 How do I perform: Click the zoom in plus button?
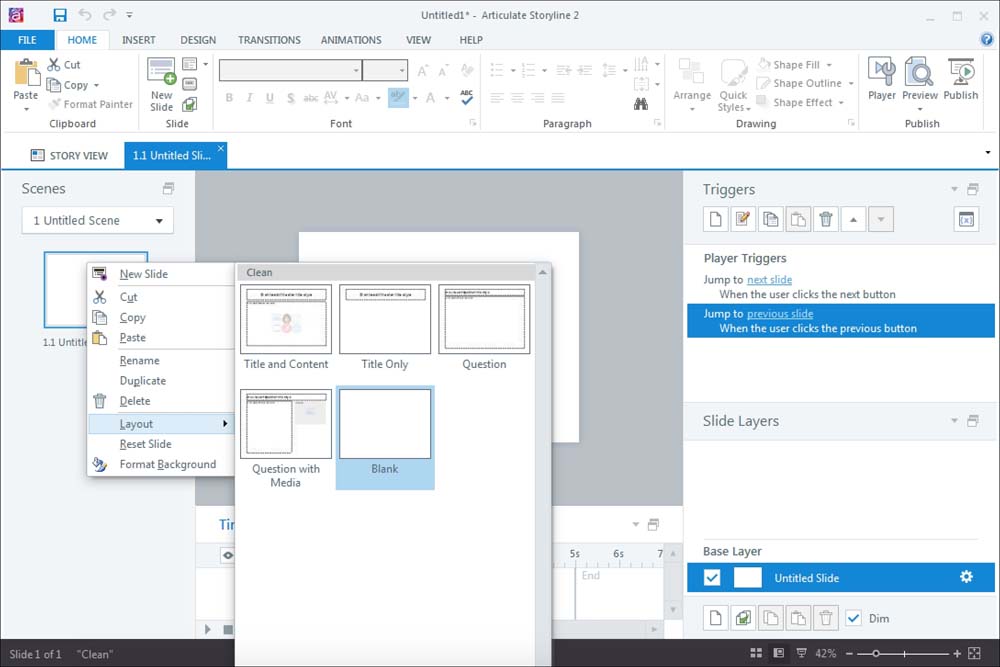957,654
